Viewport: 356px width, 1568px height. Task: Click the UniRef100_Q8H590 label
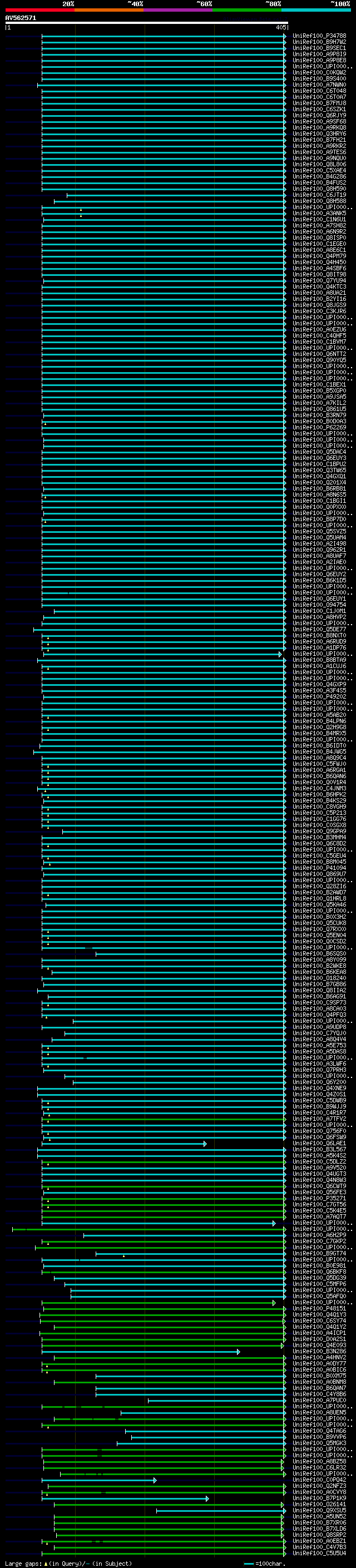coord(319,189)
